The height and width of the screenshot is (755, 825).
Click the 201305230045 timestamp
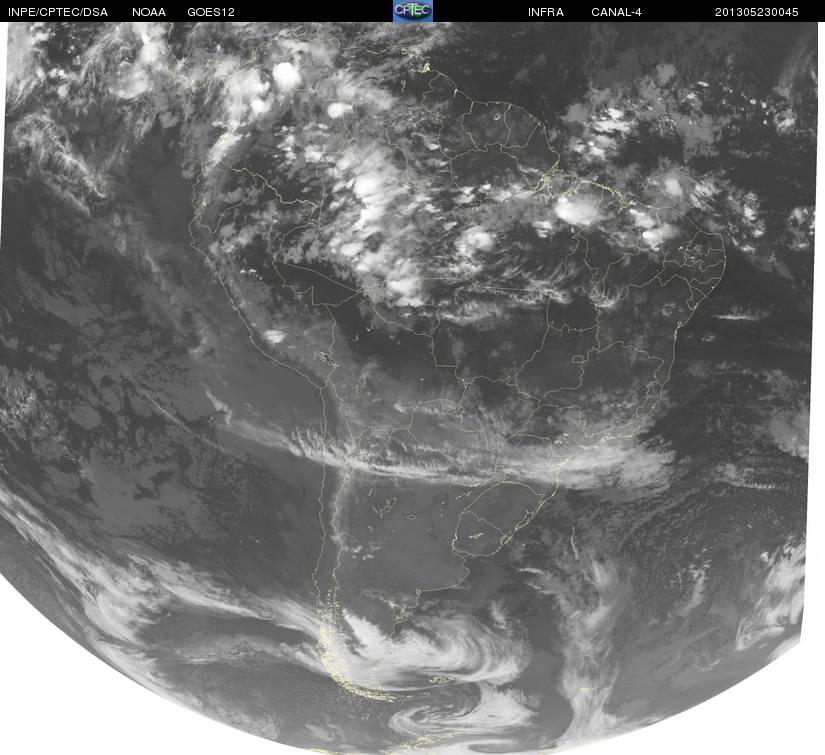[757, 12]
